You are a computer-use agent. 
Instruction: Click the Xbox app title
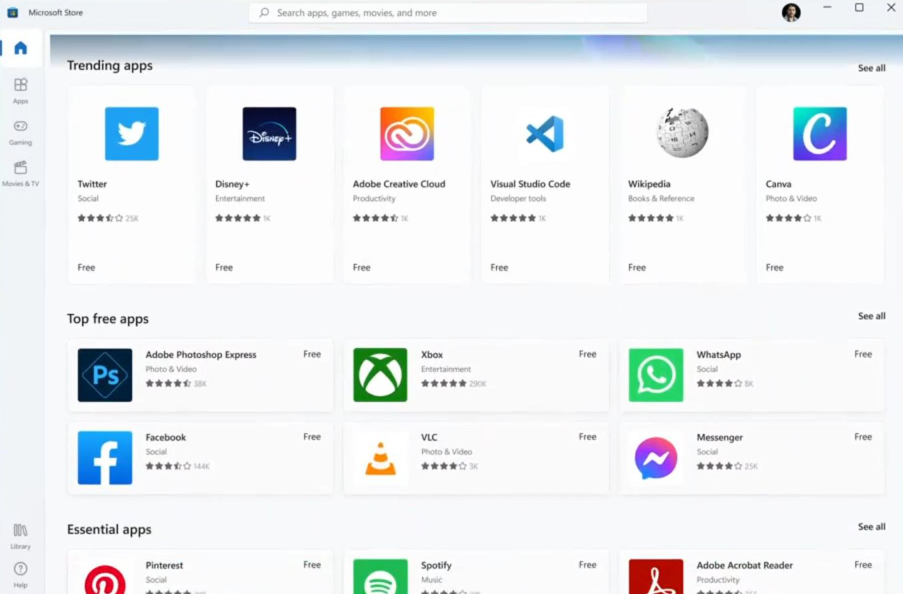tap(432, 354)
